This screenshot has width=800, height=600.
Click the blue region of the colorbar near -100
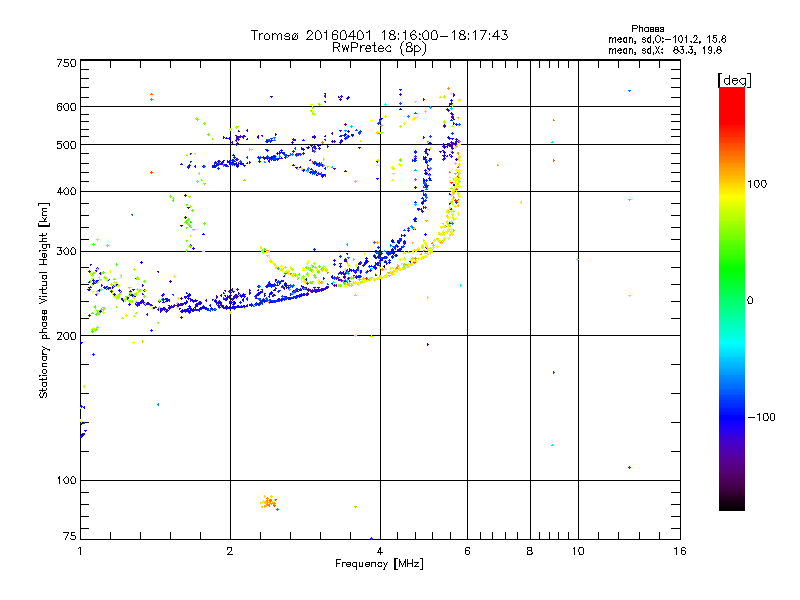click(x=732, y=417)
